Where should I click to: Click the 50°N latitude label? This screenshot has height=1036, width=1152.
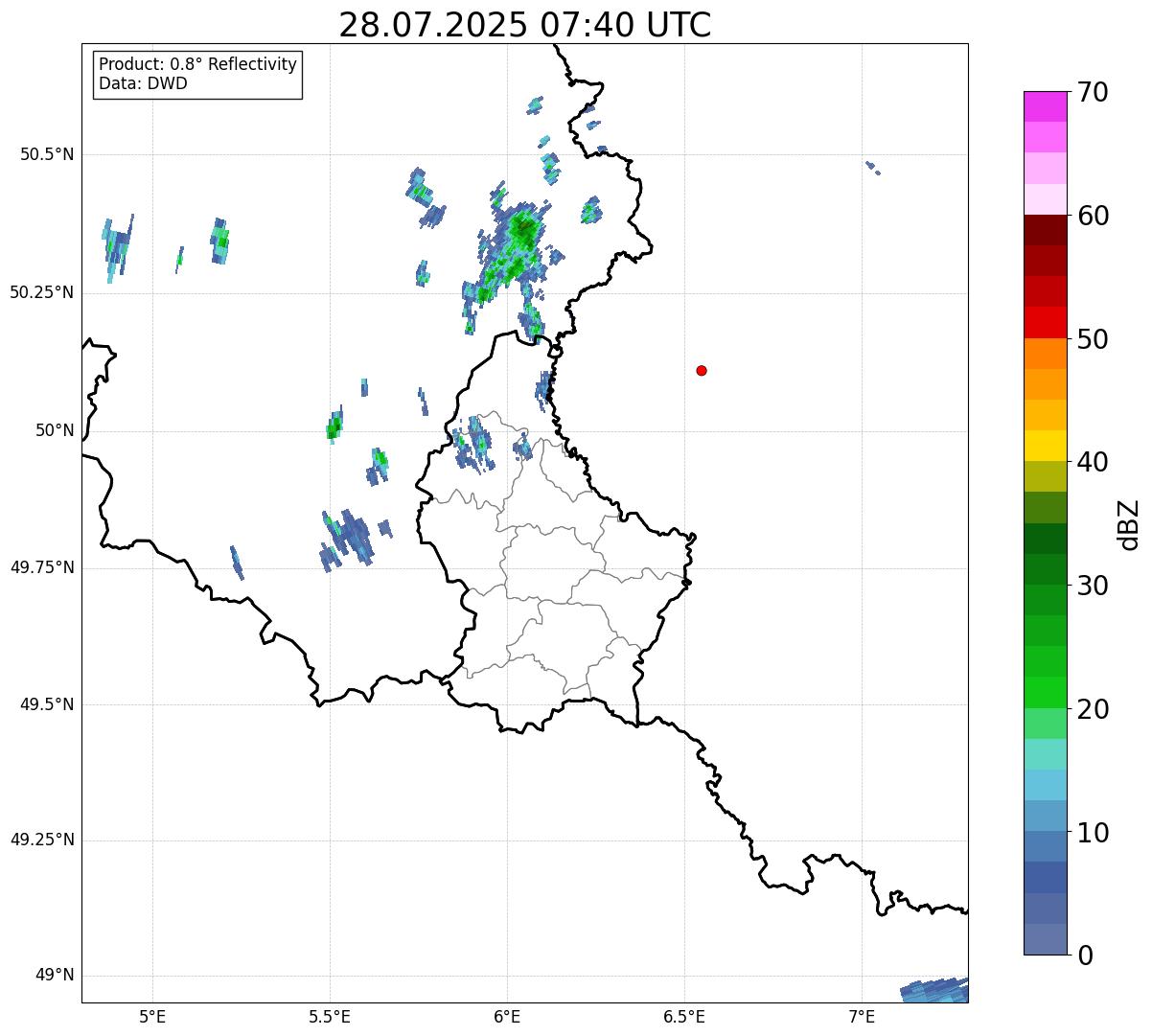point(55,430)
